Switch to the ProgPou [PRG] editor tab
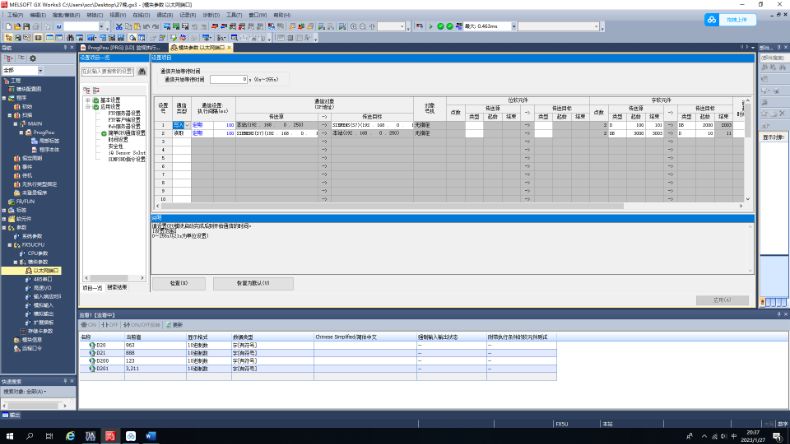Viewport: 790px width, 444px height. pos(123,47)
